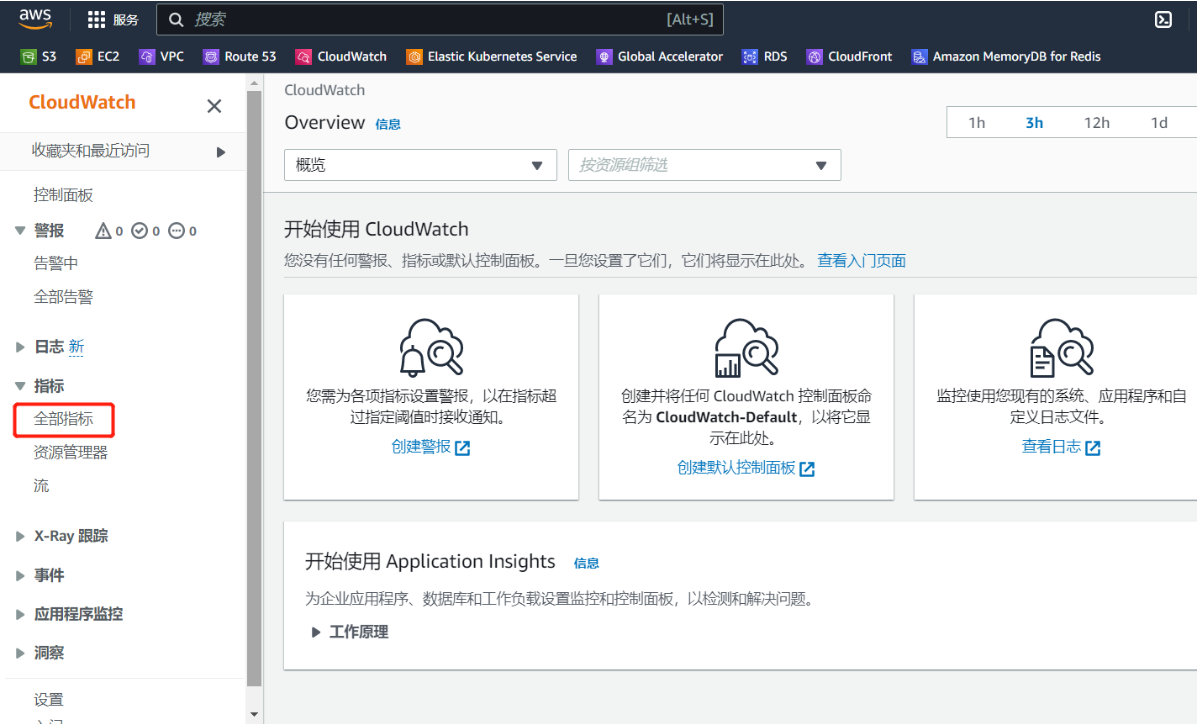The height and width of the screenshot is (724, 1199).
Task: Click the sidebar vertical scrollbar
Action: point(254,389)
